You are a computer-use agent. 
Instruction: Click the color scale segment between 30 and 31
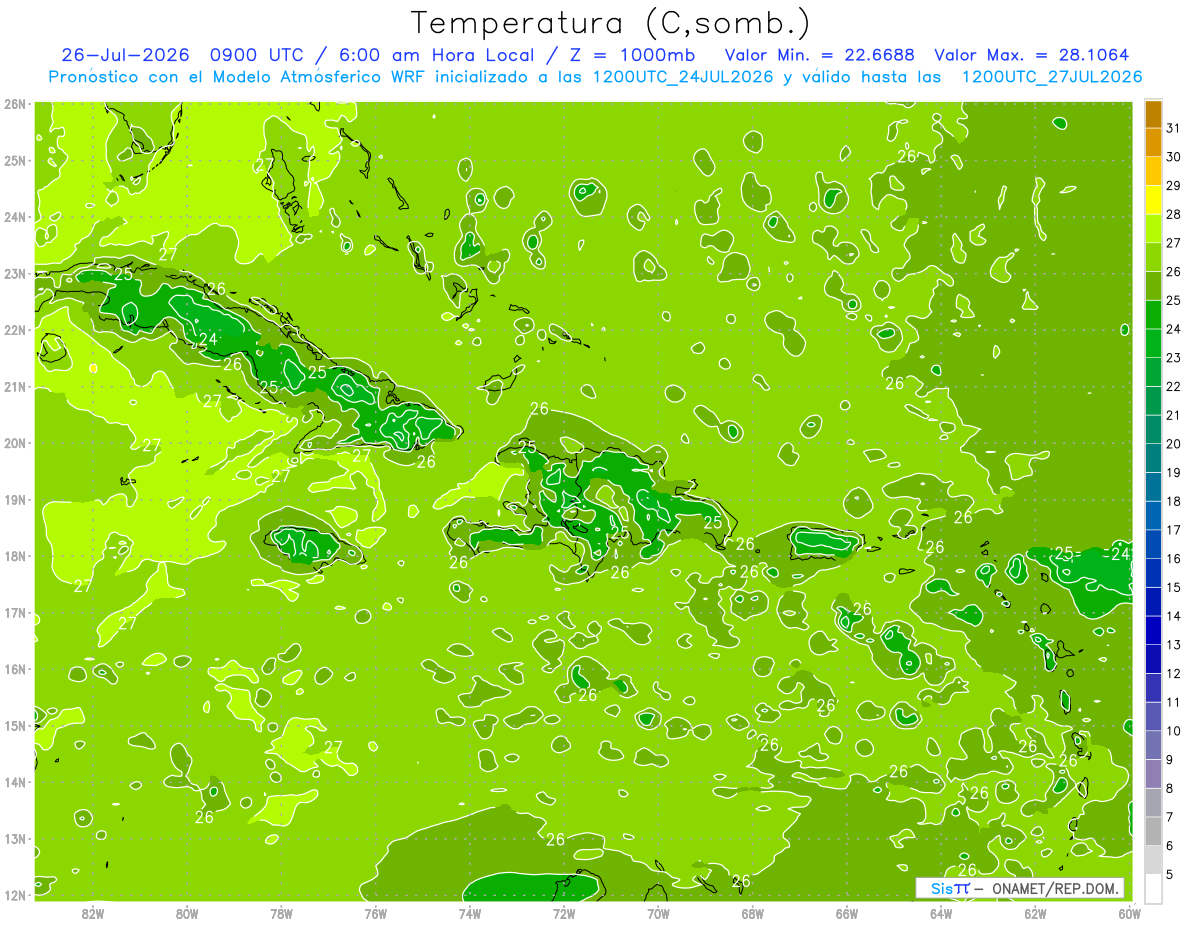[1153, 143]
